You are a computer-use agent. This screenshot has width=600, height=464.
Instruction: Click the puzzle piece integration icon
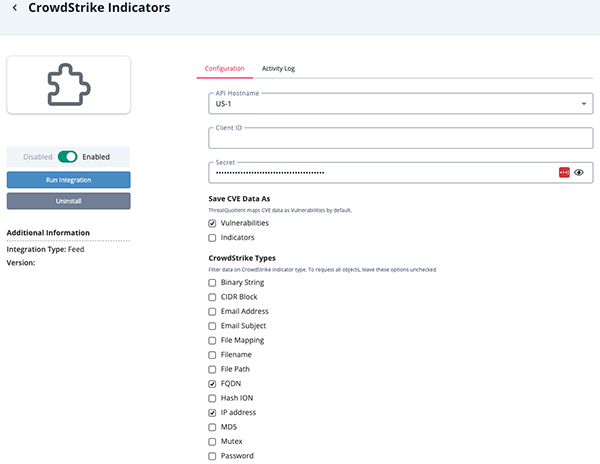69,85
